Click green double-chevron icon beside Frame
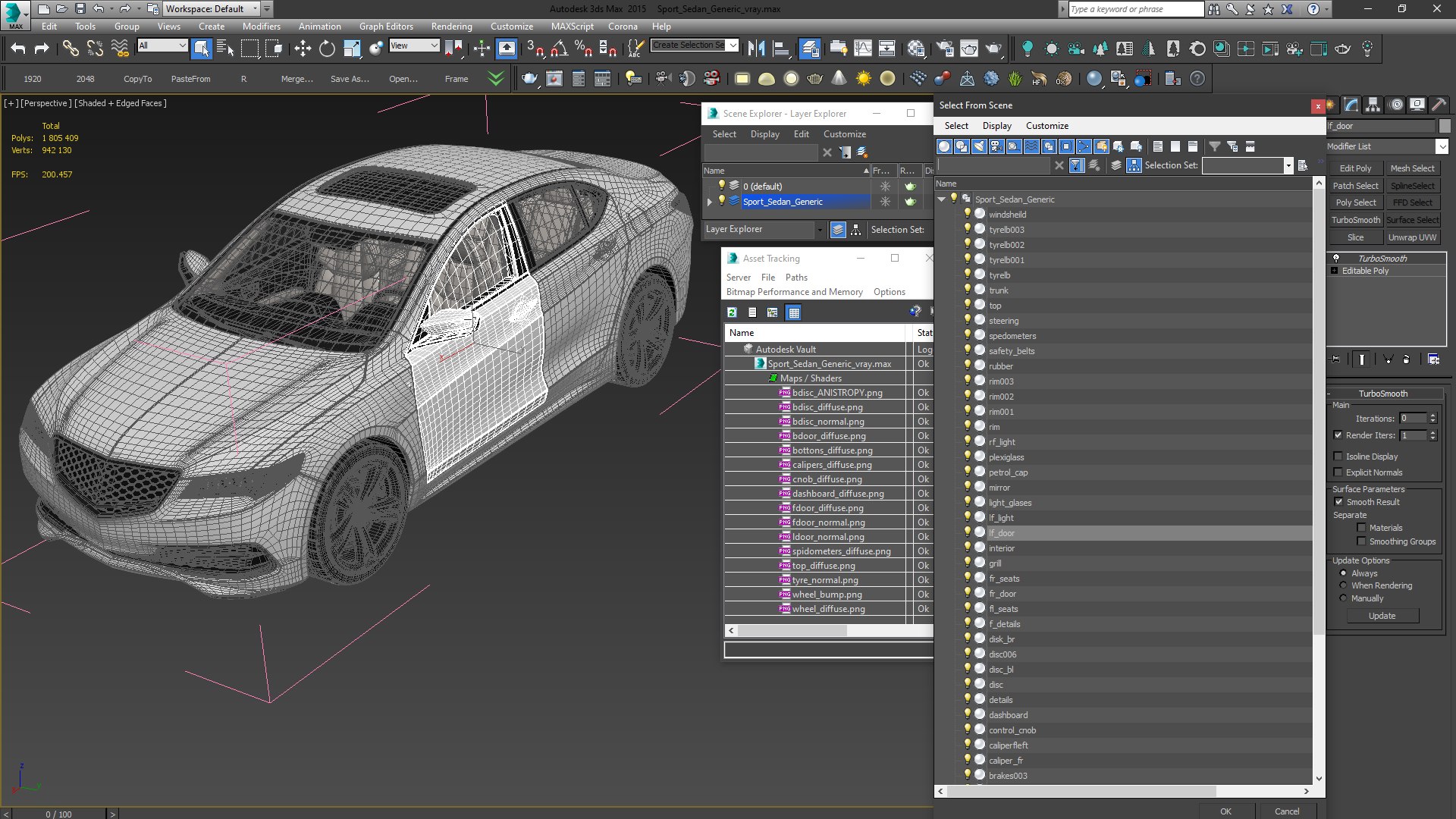 (x=496, y=78)
